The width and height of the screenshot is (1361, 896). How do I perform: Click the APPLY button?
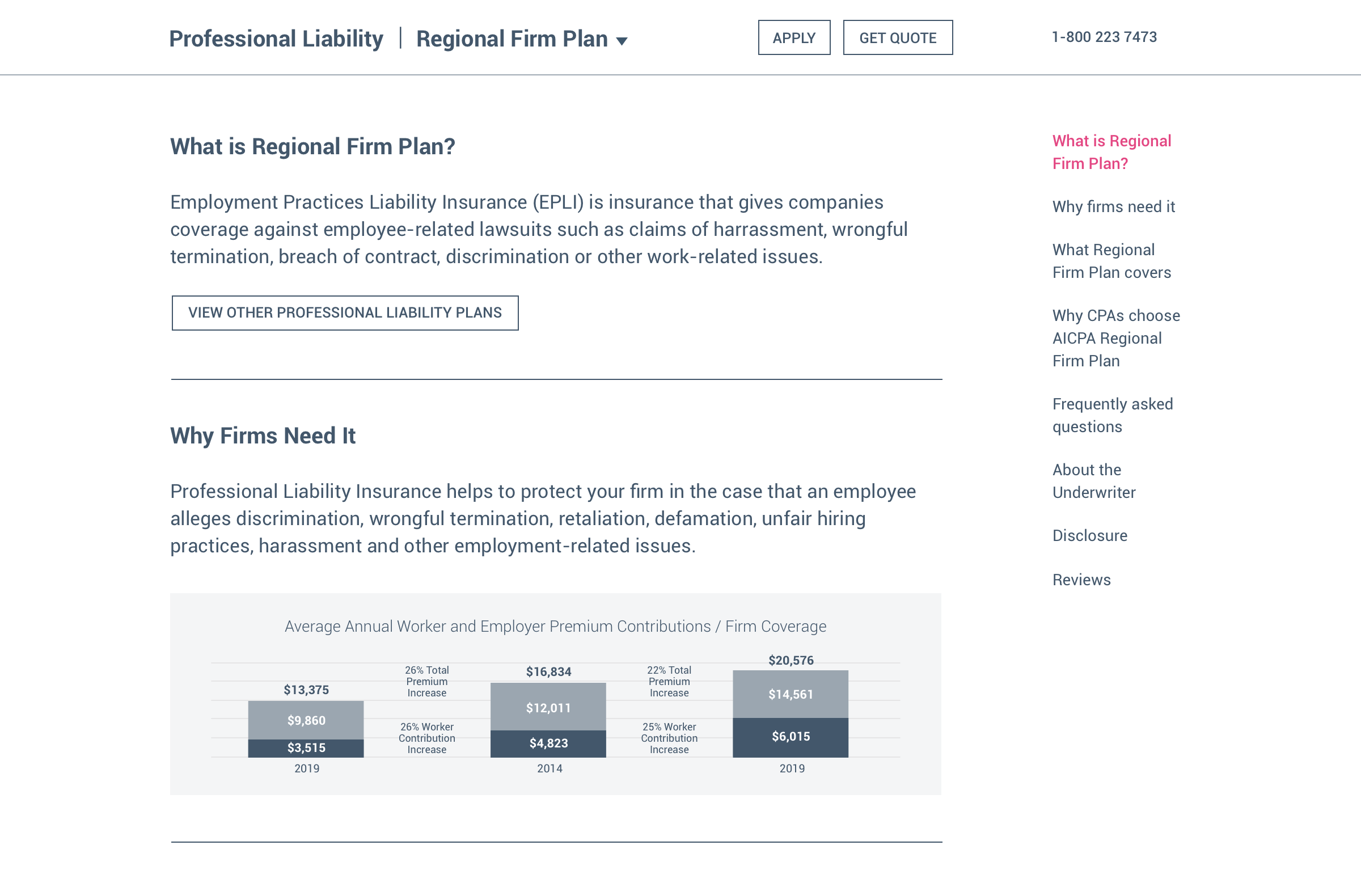coord(794,38)
